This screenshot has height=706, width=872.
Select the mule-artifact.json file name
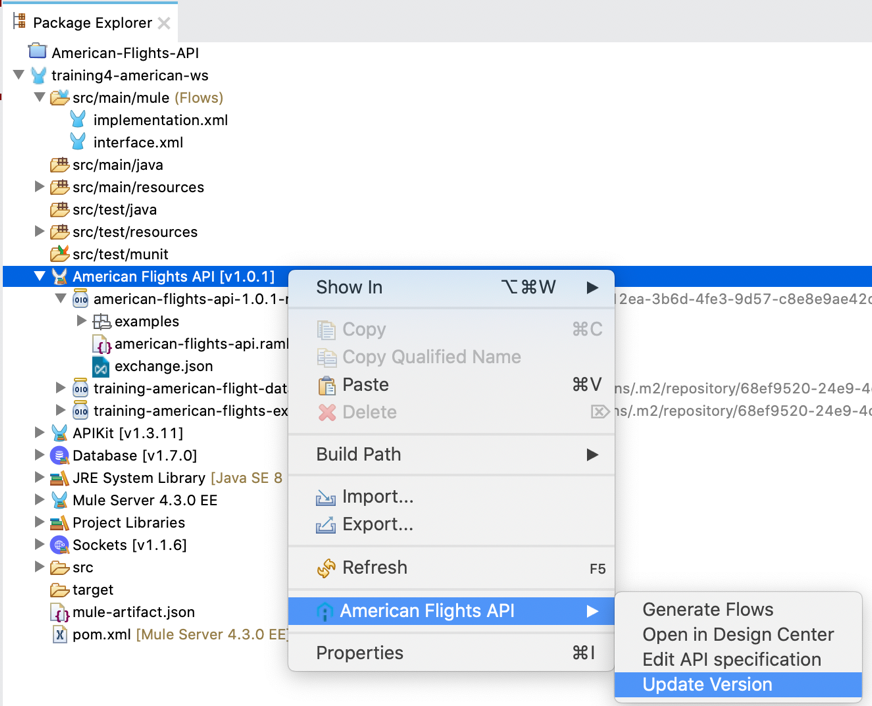134,612
